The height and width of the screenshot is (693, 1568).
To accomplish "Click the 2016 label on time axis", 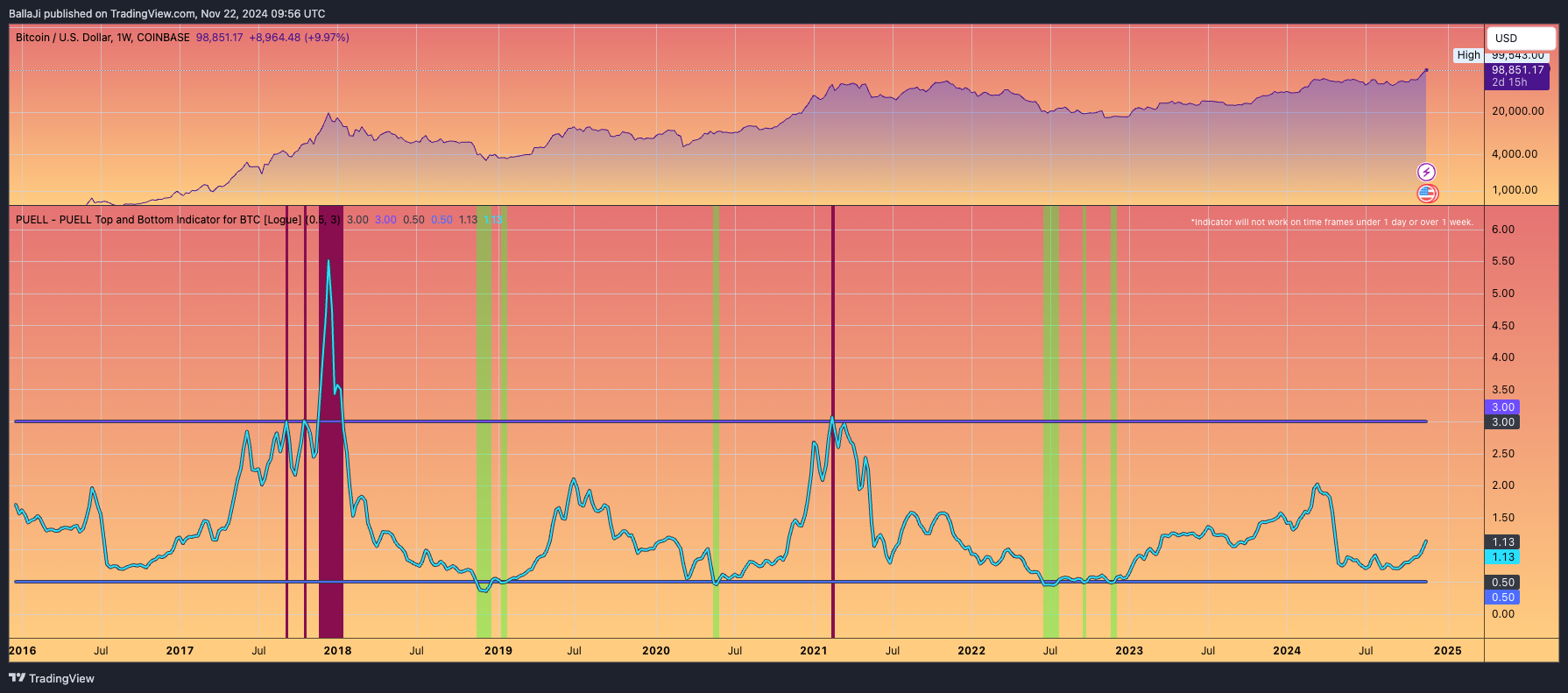I will tap(23, 651).
